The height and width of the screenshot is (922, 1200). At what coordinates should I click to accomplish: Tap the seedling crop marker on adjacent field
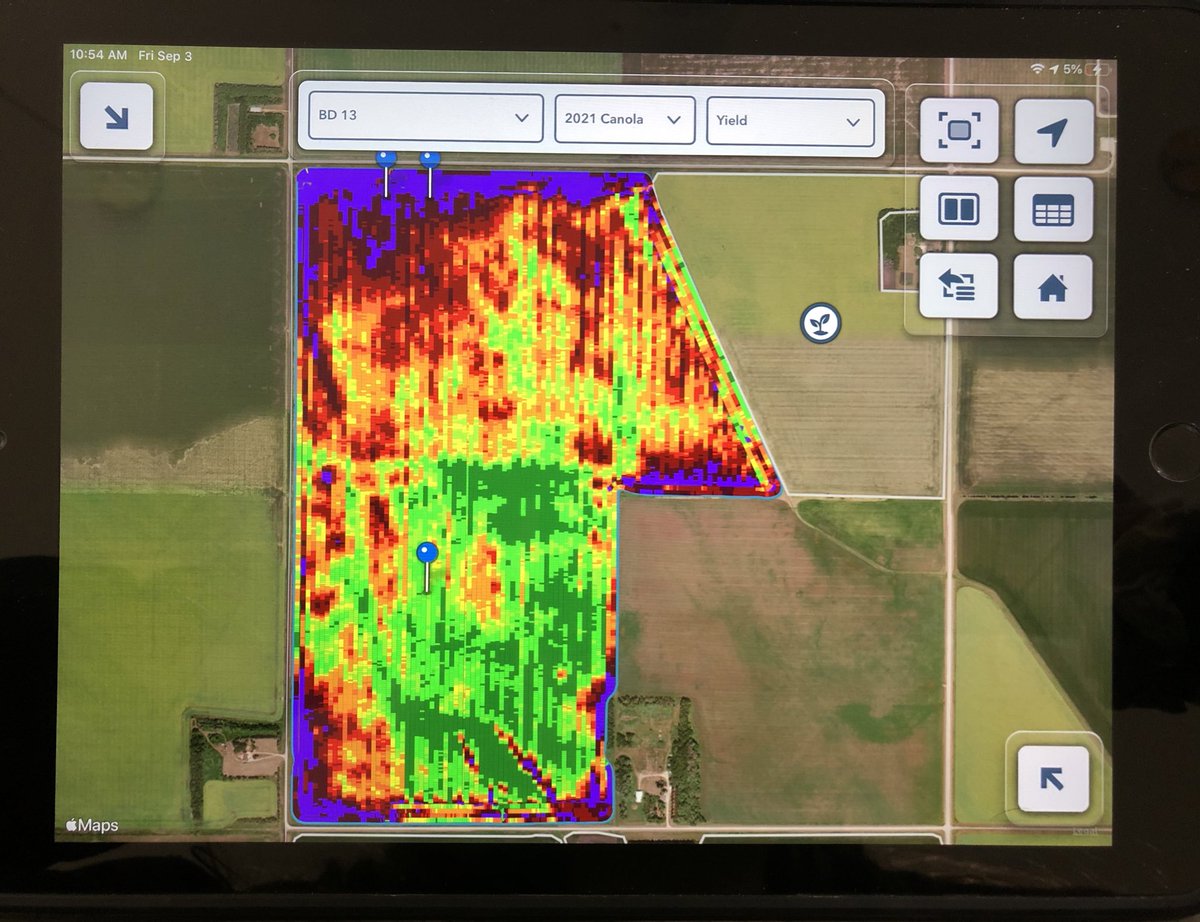[x=821, y=324]
